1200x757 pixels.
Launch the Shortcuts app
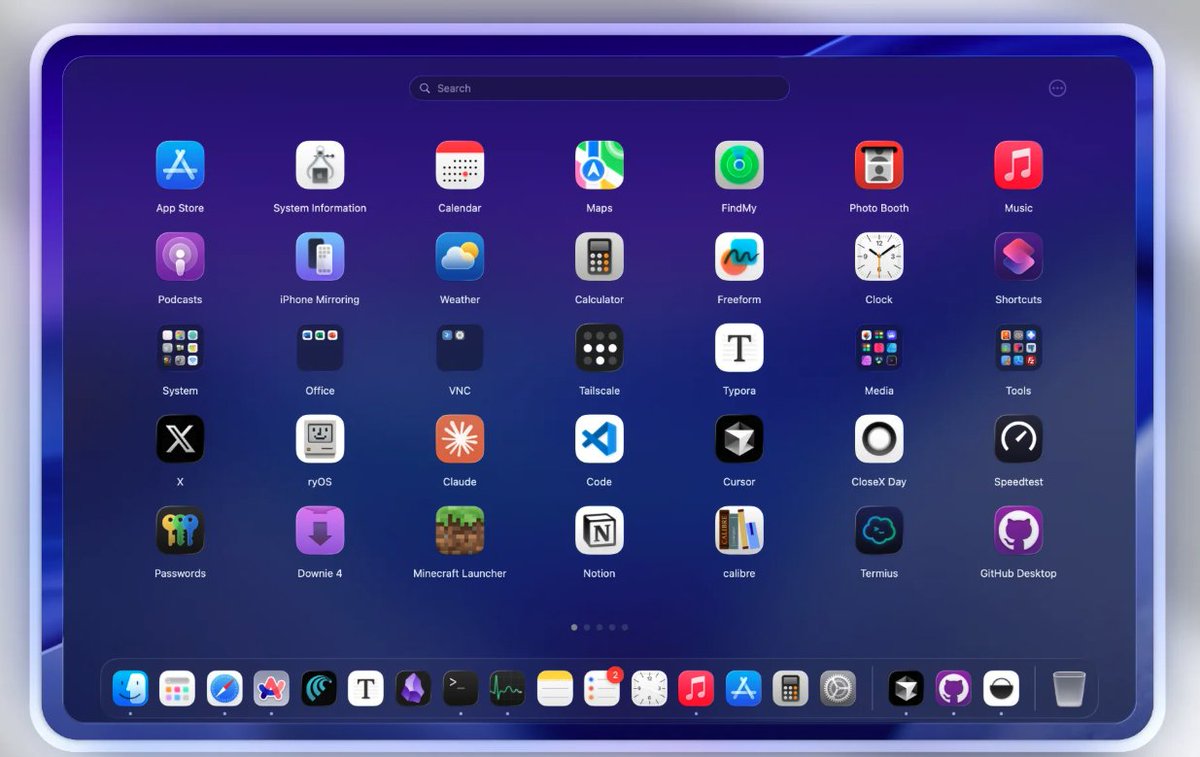[1018, 257]
